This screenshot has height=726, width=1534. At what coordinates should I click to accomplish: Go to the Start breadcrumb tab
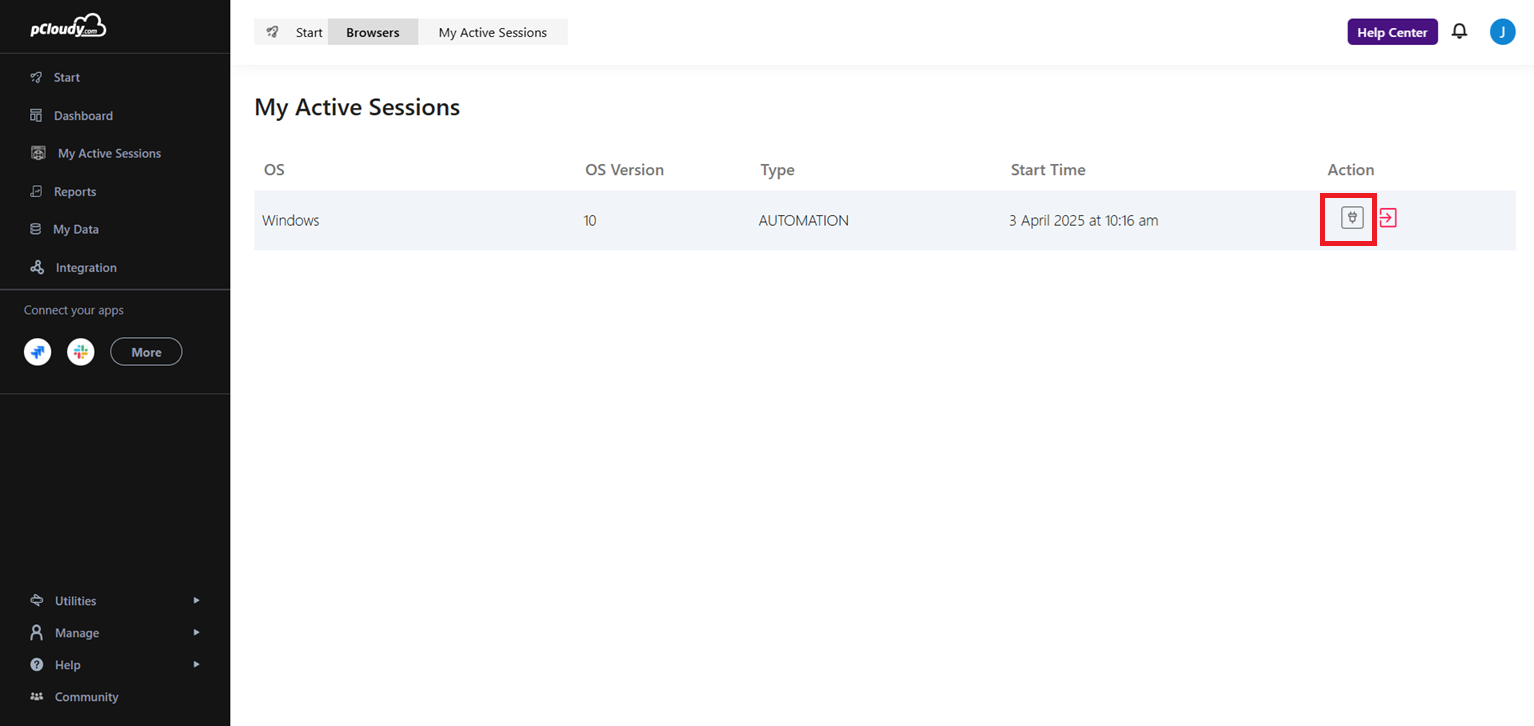(309, 32)
